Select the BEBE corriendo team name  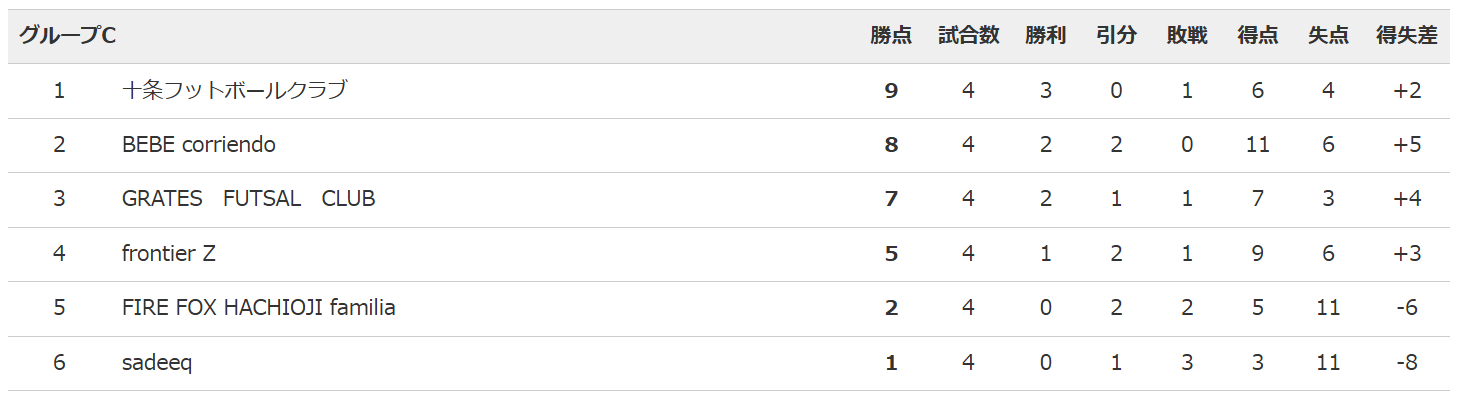(x=199, y=145)
